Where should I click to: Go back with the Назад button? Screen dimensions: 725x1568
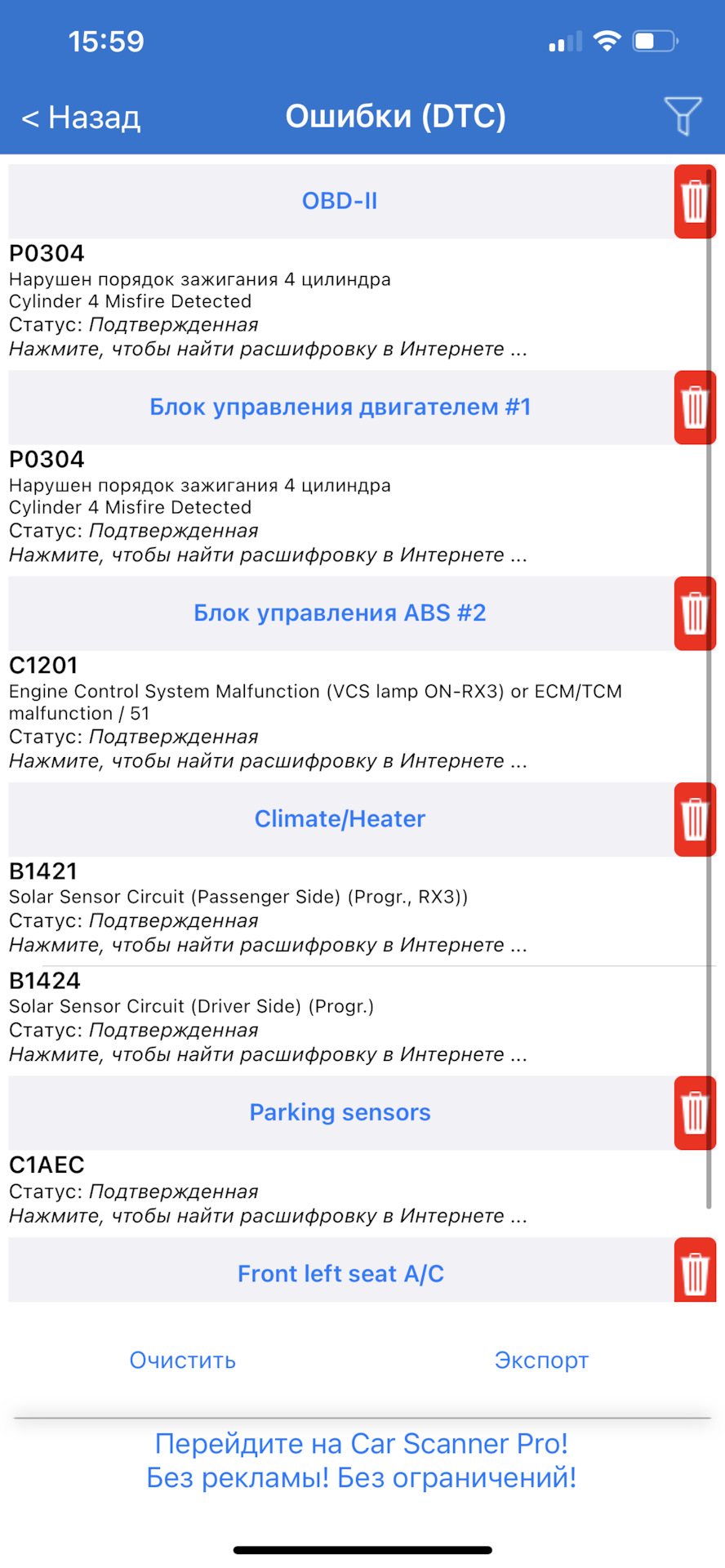(81, 118)
